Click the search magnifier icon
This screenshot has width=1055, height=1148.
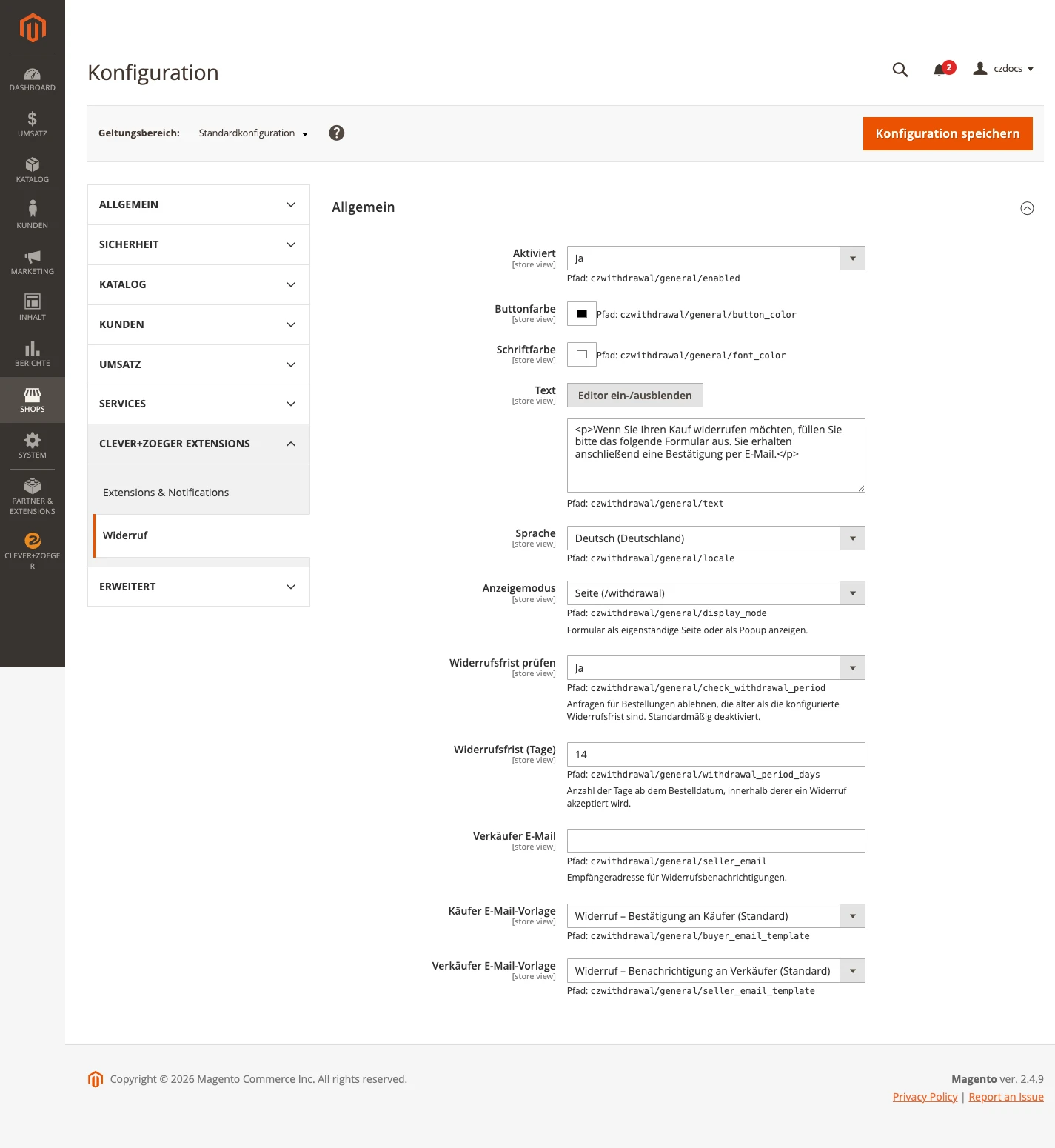point(900,70)
